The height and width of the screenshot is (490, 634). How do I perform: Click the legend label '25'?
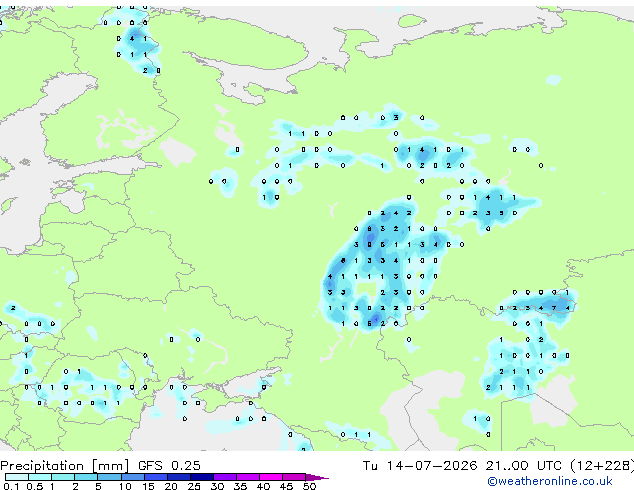click(194, 486)
